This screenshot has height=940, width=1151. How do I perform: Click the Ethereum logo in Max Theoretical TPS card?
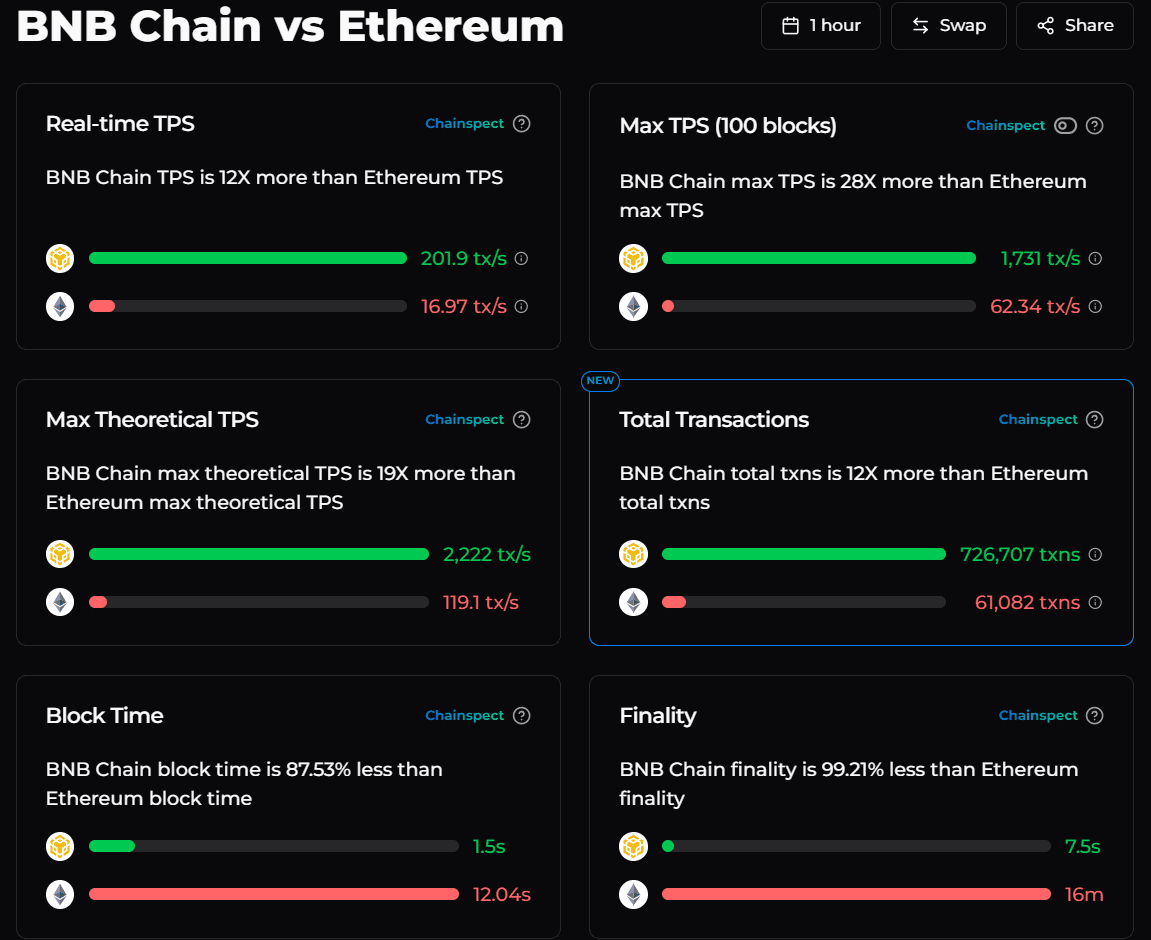pyautogui.click(x=60, y=602)
